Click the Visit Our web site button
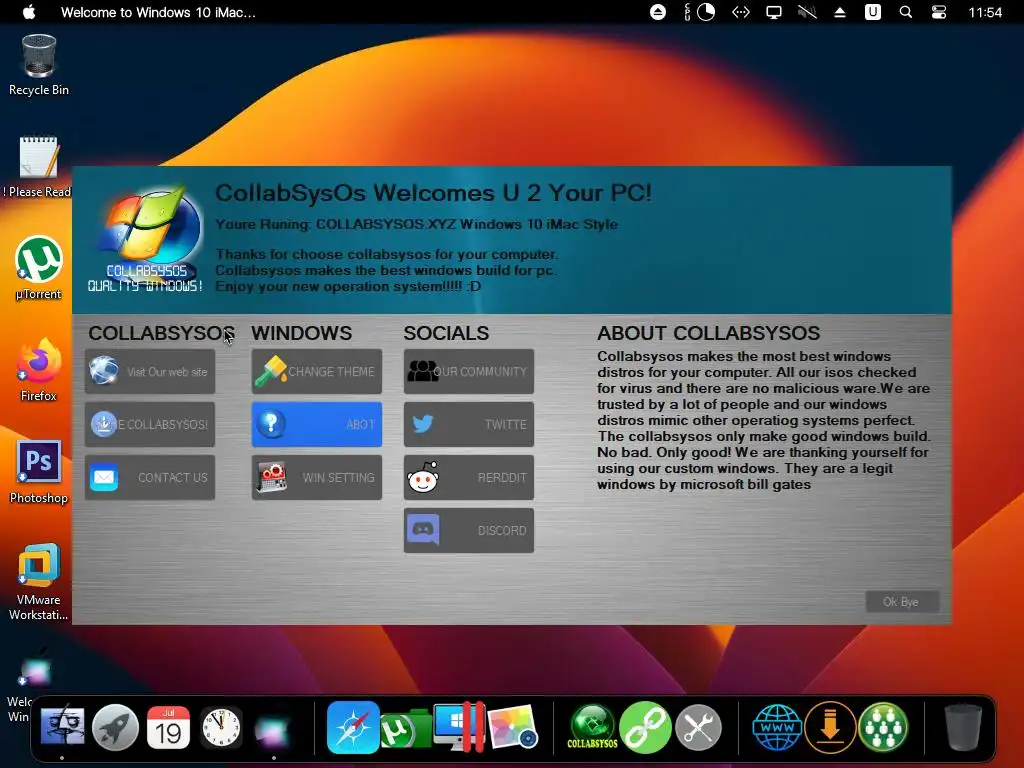1024x768 pixels. coord(150,372)
